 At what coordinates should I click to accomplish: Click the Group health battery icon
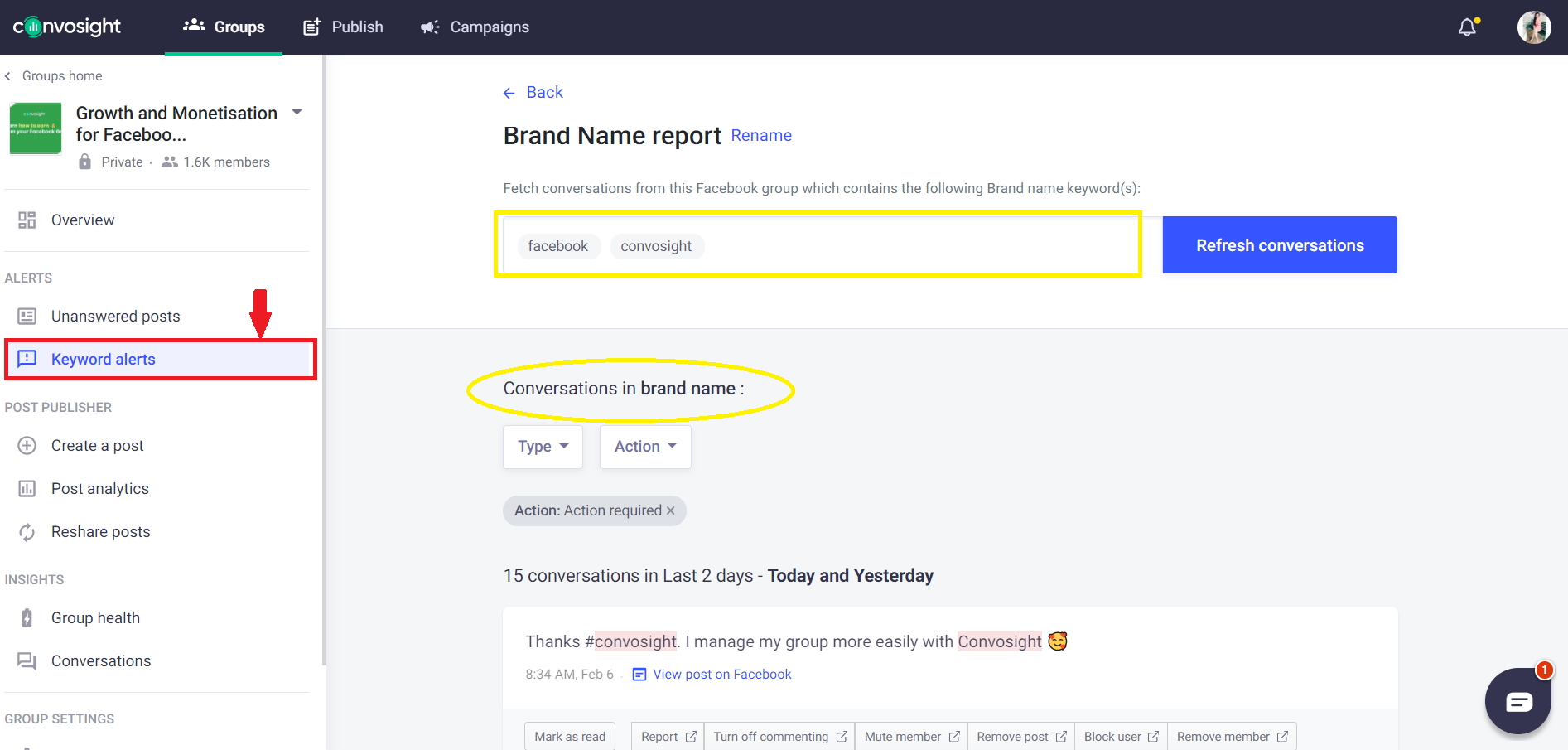(27, 618)
